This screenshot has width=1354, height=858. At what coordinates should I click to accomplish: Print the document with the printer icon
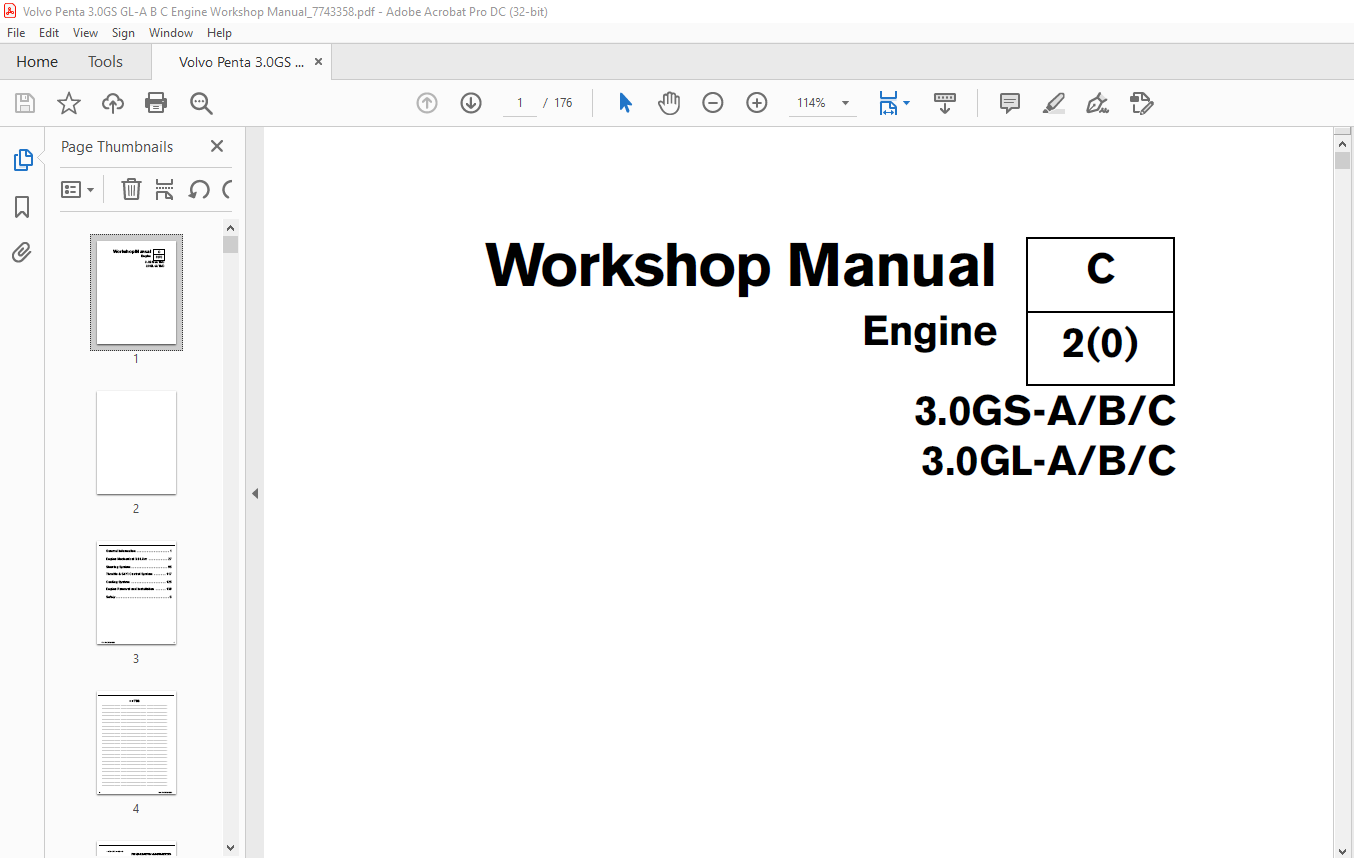coord(156,103)
